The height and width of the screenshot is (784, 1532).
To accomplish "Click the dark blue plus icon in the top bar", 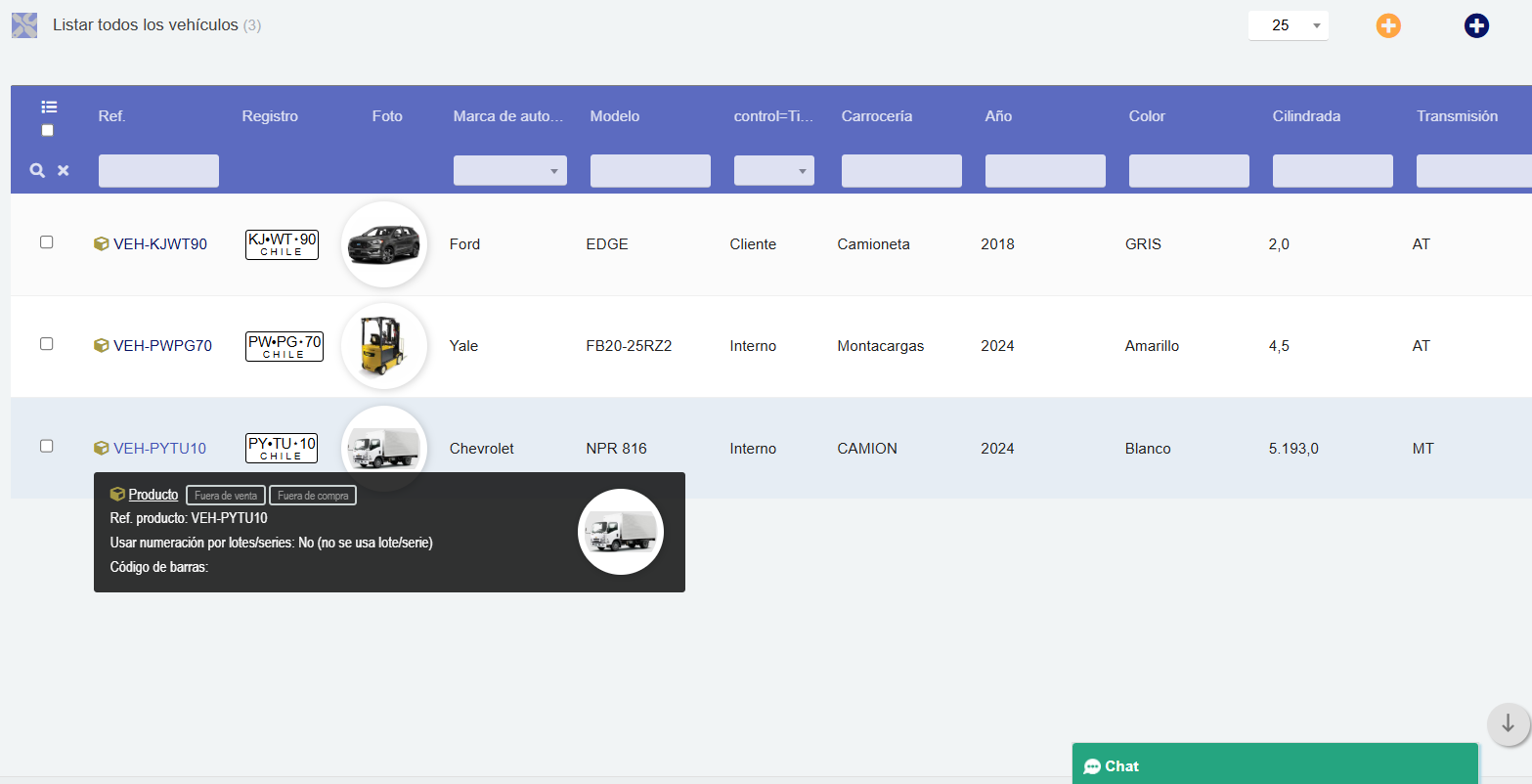I will 1476,25.
